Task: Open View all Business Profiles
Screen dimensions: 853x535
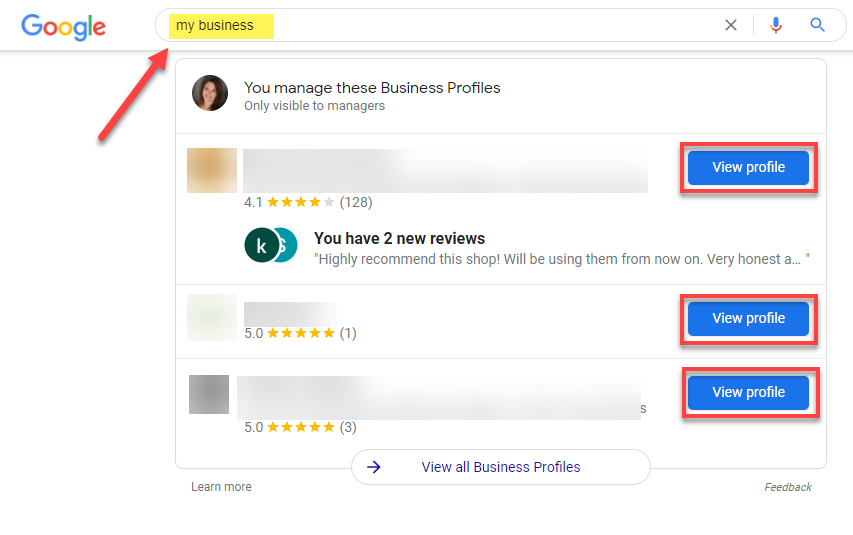Action: pyautogui.click(x=500, y=467)
